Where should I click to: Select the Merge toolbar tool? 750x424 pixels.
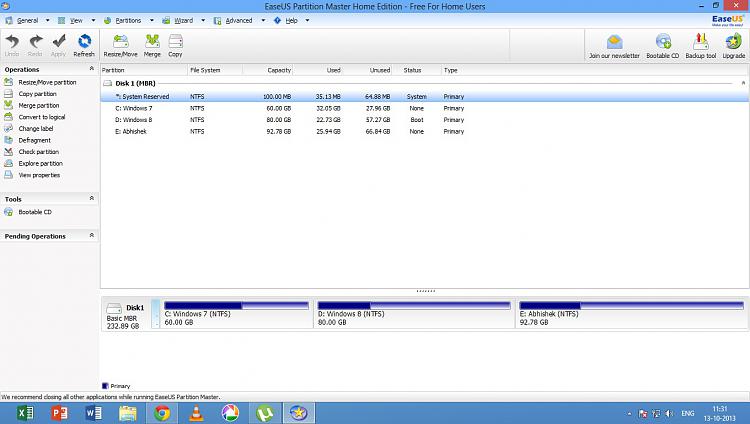pos(152,45)
